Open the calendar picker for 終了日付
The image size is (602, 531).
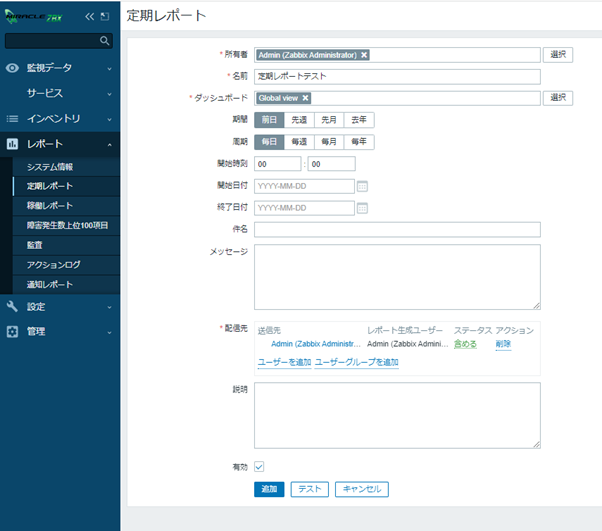coord(363,208)
